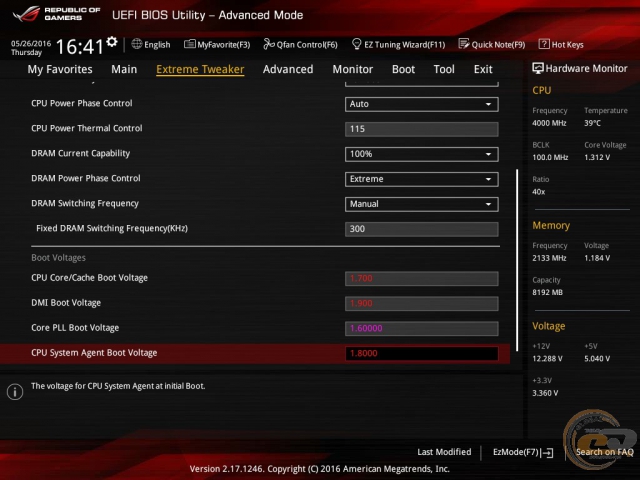The image size is (640, 480).
Task: Open CPU Power Phase Control dropdown
Action: coord(422,104)
